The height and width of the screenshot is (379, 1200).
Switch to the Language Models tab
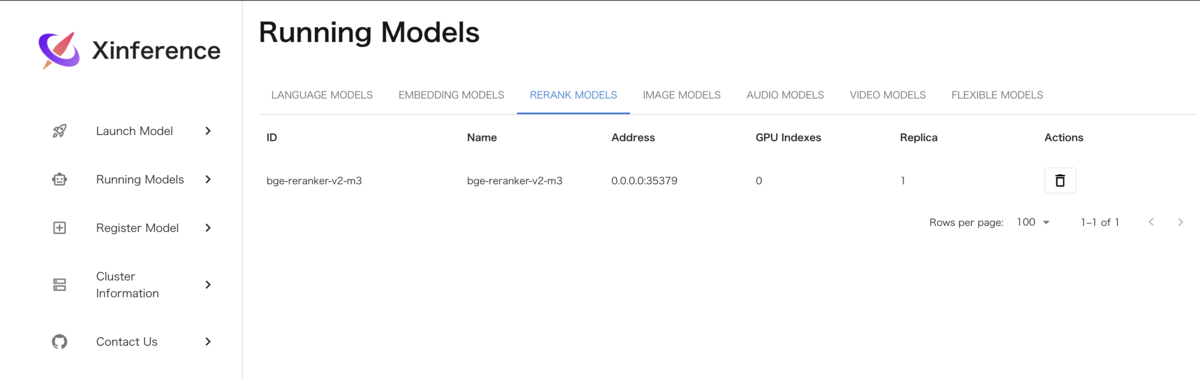coord(322,95)
